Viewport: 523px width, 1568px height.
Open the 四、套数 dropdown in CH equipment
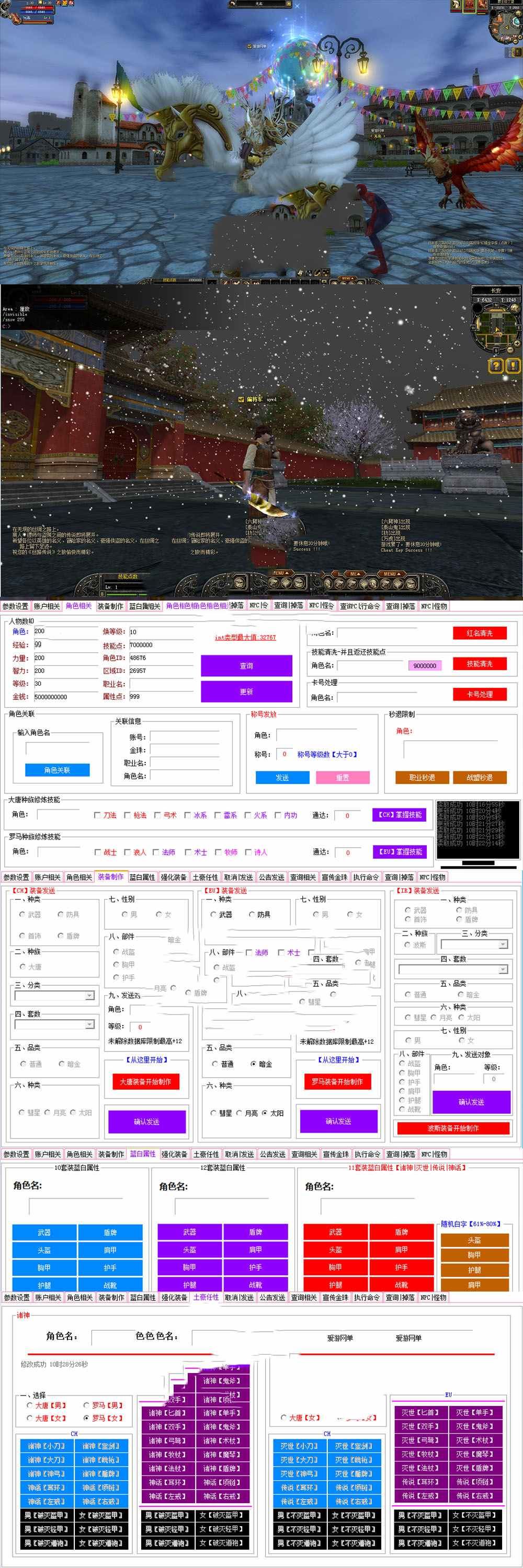(89, 1024)
